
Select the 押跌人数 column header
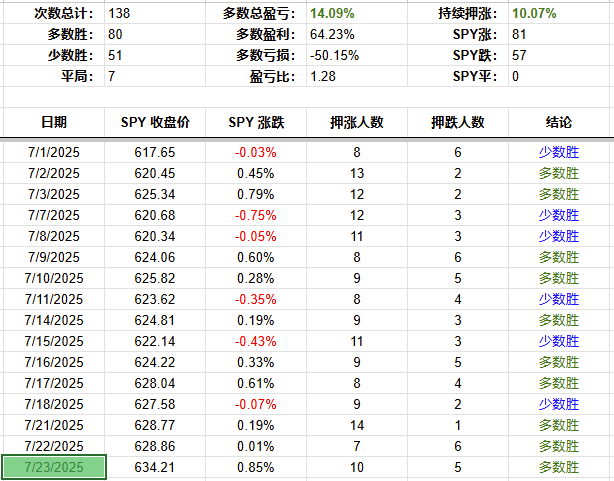(457, 122)
